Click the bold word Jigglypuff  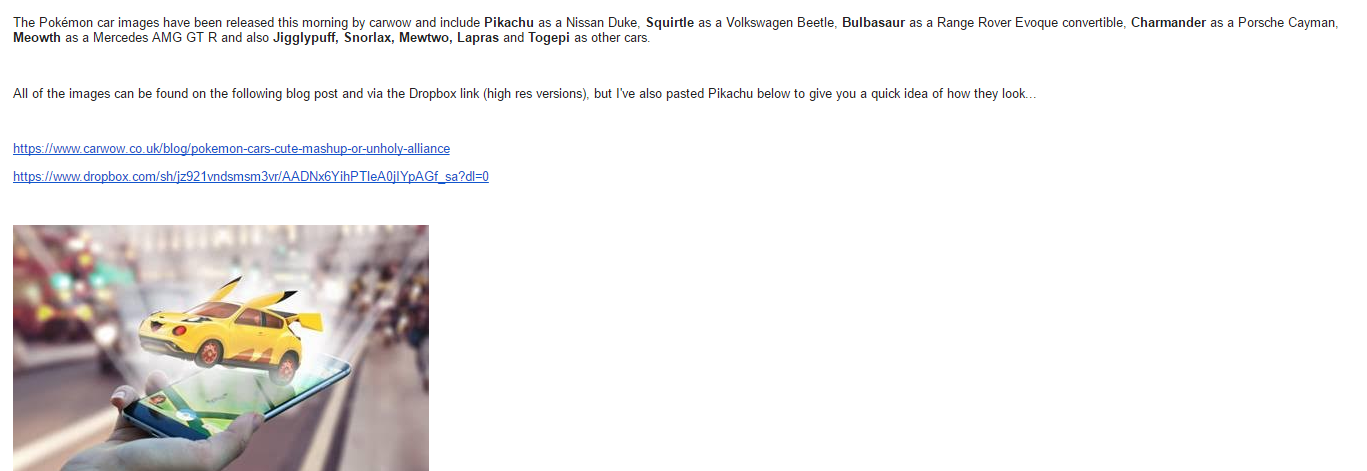pyautogui.click(x=304, y=38)
